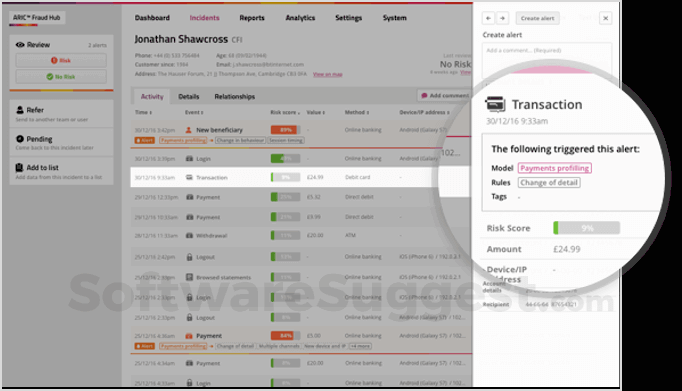Screen dimensions: 682x391
Task: Click the 25/12/16 2:33pm Logout lock icon
Action: [189, 317]
